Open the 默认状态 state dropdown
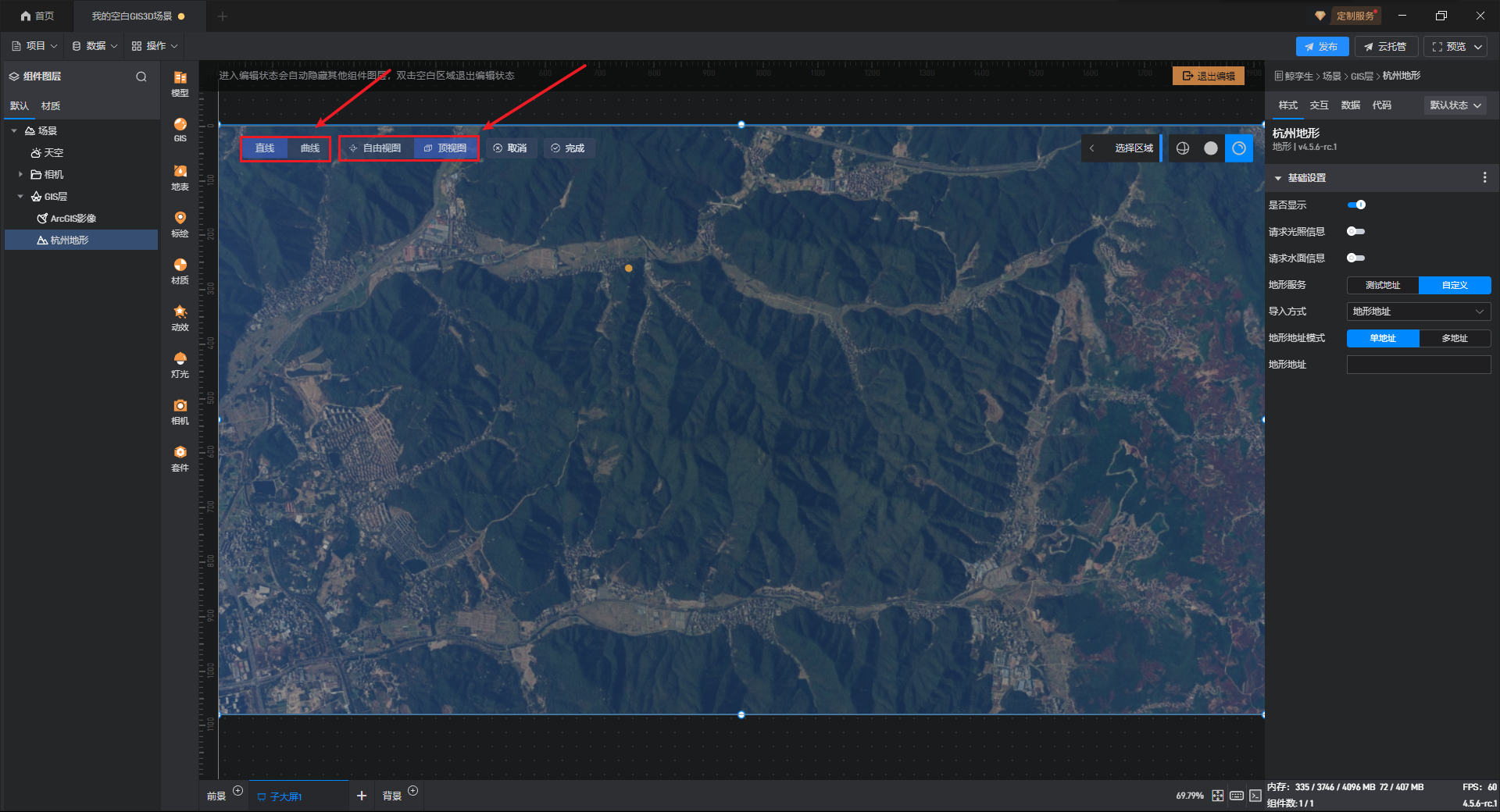Image resolution: width=1500 pixels, height=812 pixels. tap(1455, 105)
